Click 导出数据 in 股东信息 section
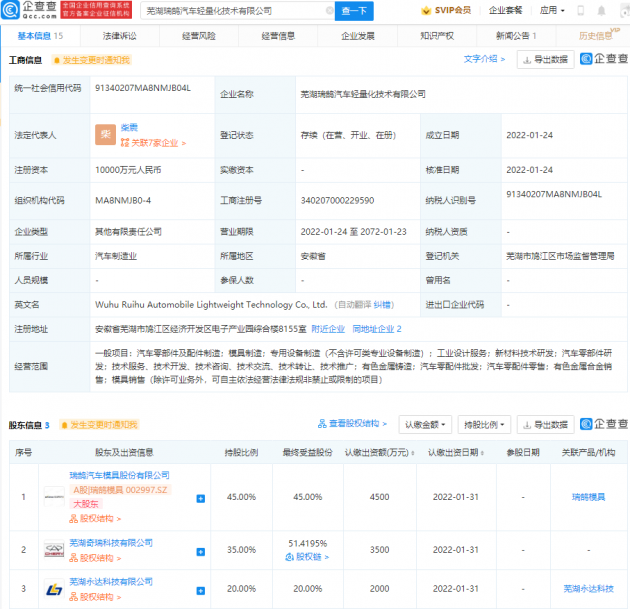This screenshot has height=609, width=630. [545, 425]
